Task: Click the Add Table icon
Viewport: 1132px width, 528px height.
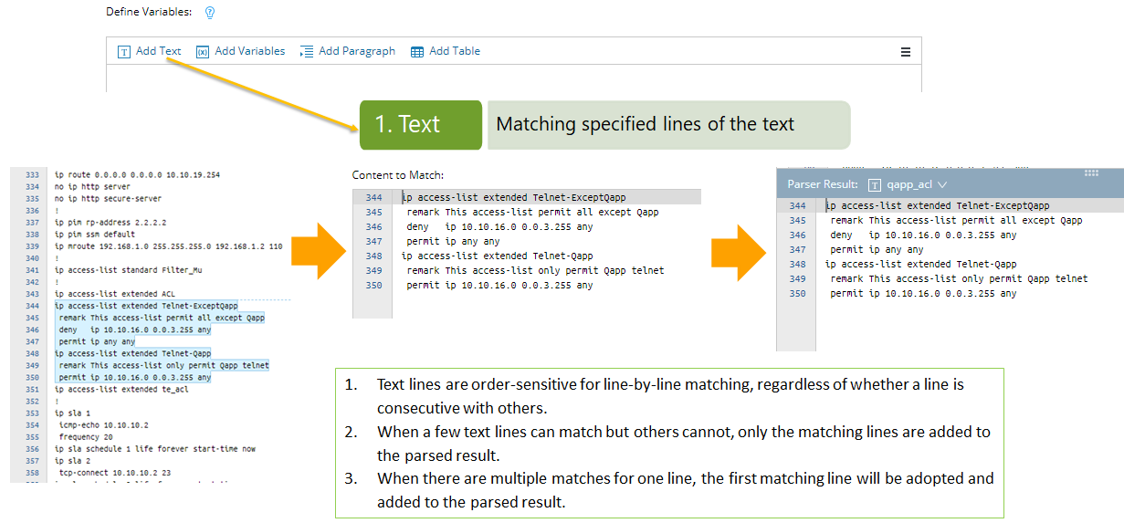Action: click(x=417, y=52)
